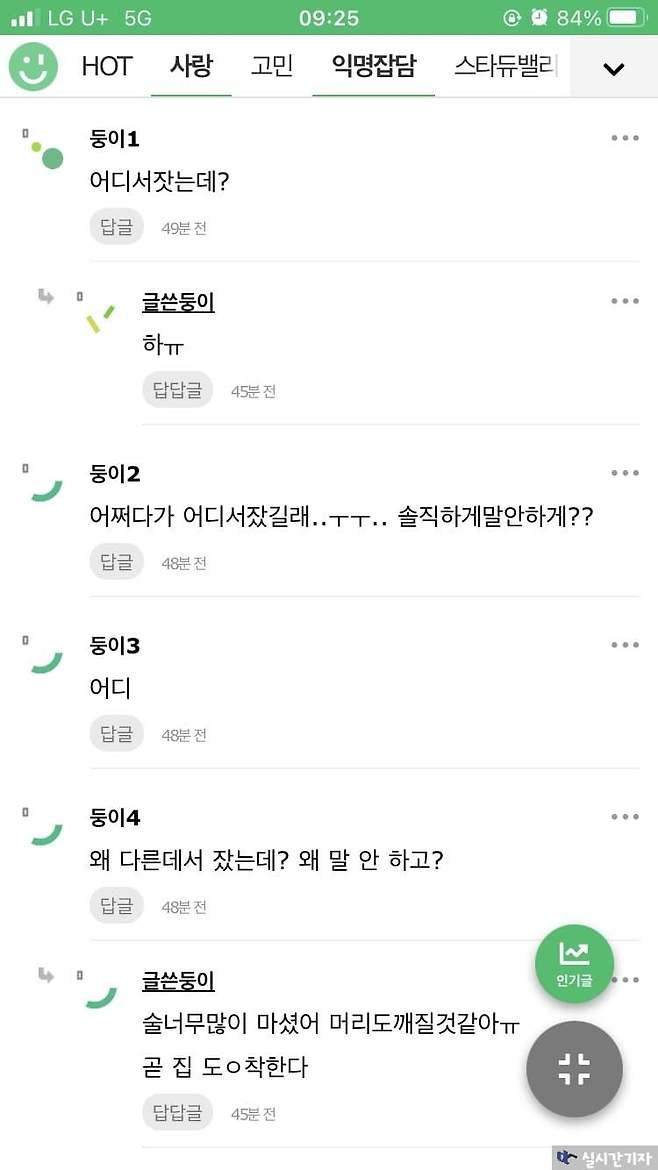658x1170 pixels.
Task: Switch to the HOT tab
Action: point(105,68)
